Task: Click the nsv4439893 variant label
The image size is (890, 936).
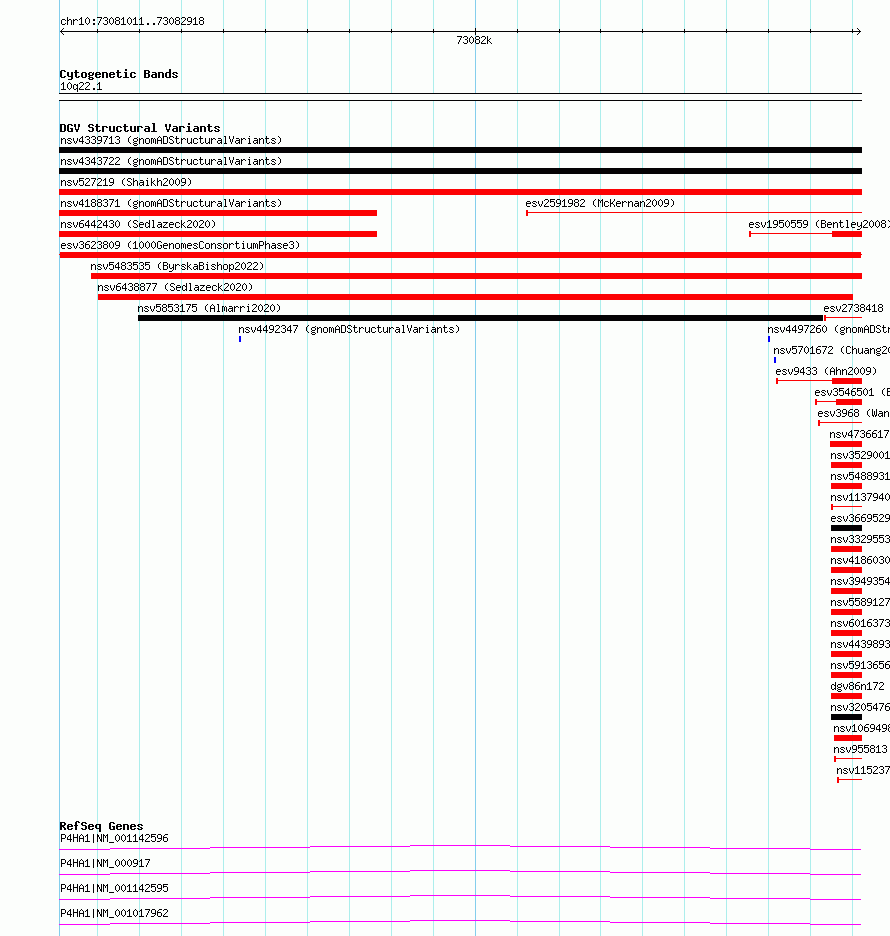Action: click(x=860, y=644)
